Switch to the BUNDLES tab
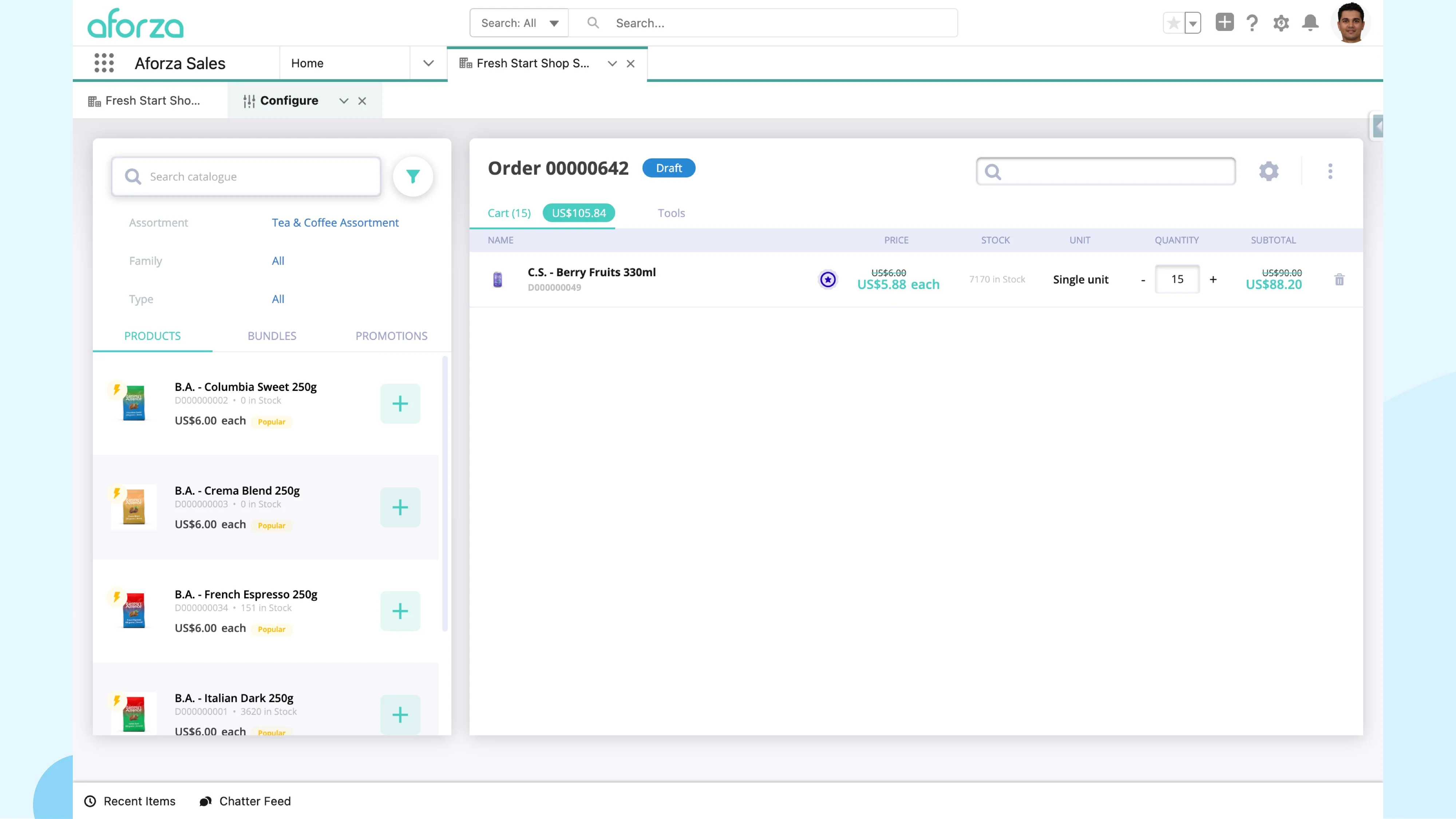1456x819 pixels. [x=272, y=336]
